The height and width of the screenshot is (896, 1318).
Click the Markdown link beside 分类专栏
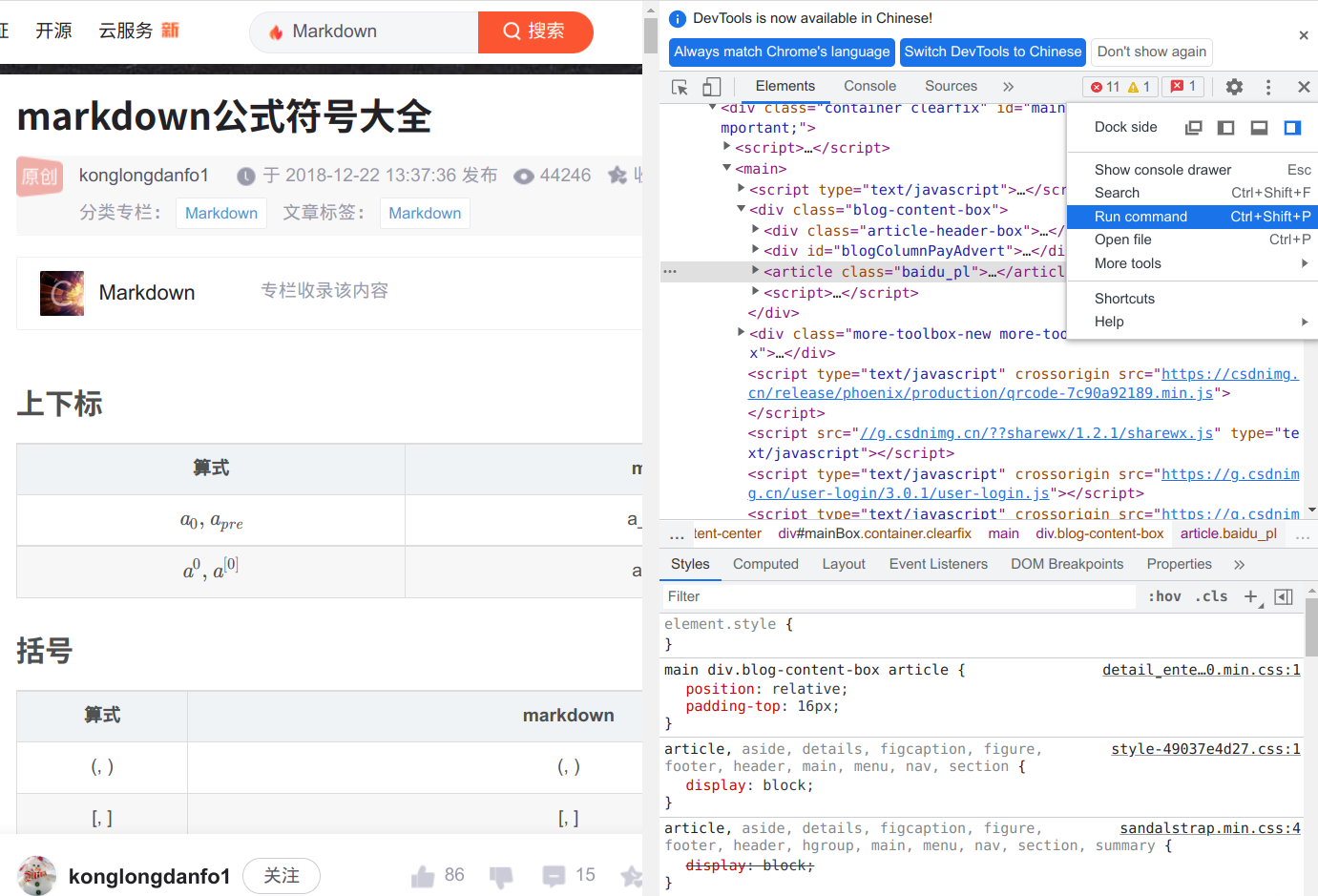(x=221, y=213)
